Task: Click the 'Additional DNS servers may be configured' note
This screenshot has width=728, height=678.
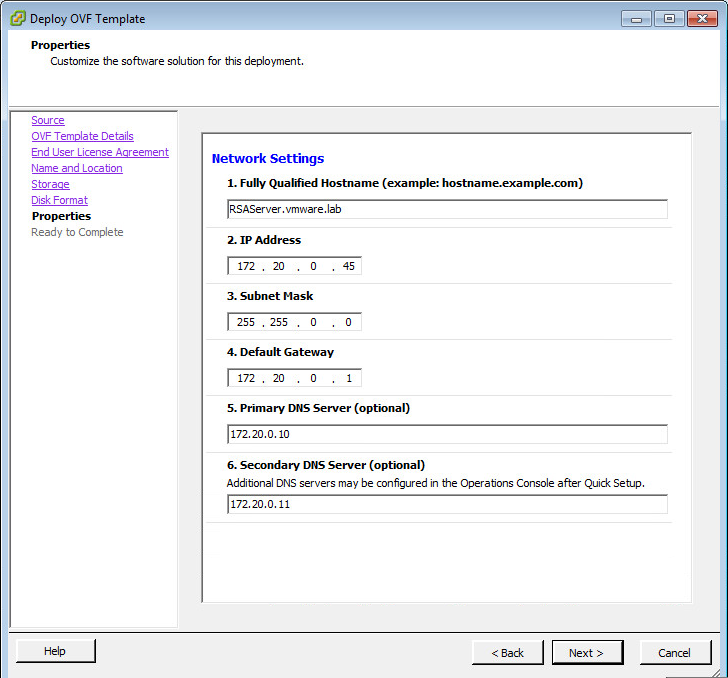Action: point(436,483)
